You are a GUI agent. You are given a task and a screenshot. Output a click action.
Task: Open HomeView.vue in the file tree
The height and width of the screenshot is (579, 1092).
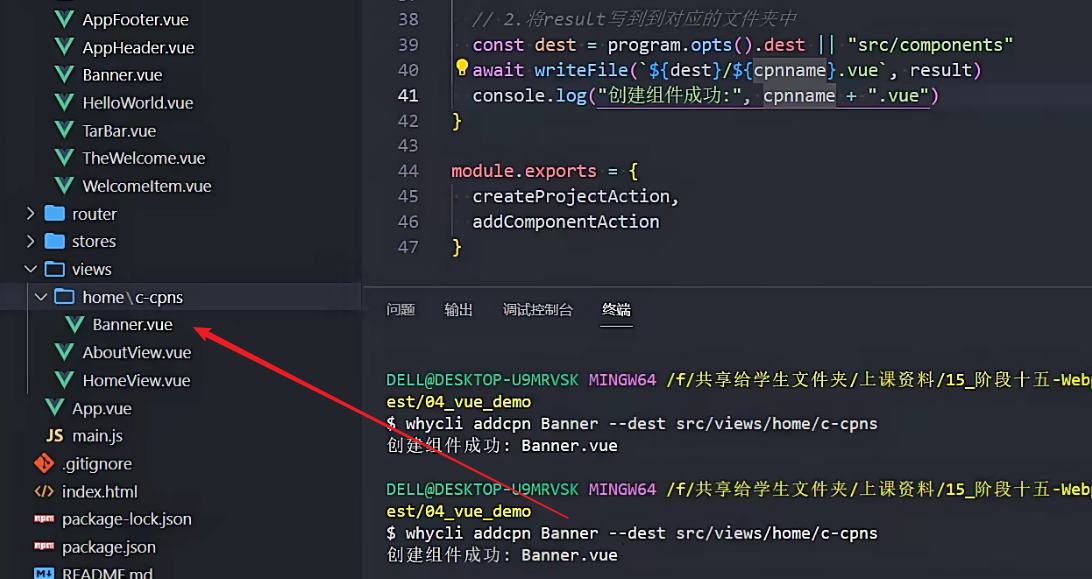click(x=136, y=380)
